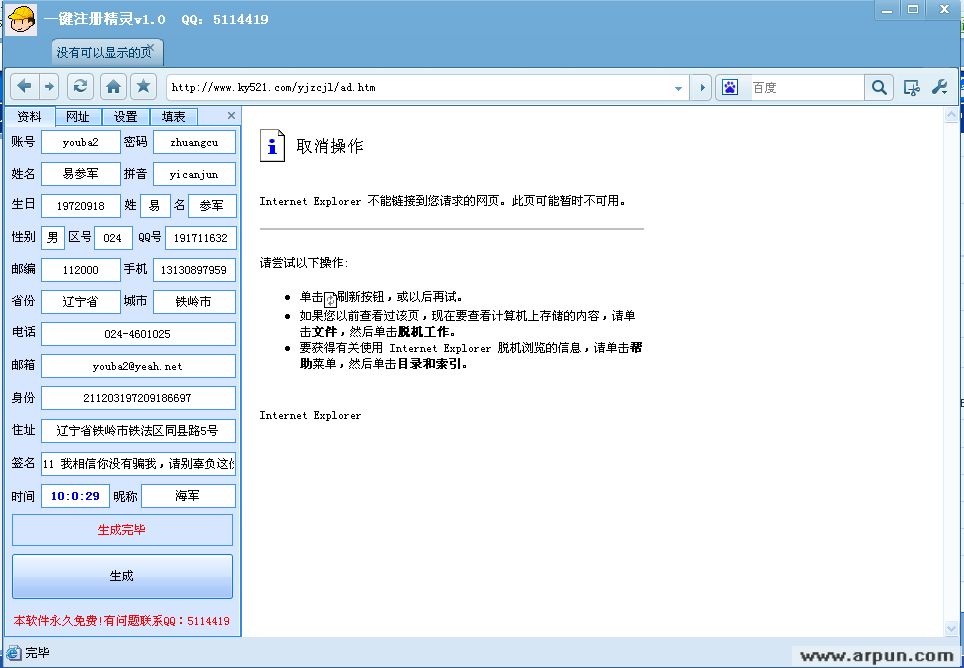Click the browser back arrow button
964x668 pixels.
coord(24,87)
